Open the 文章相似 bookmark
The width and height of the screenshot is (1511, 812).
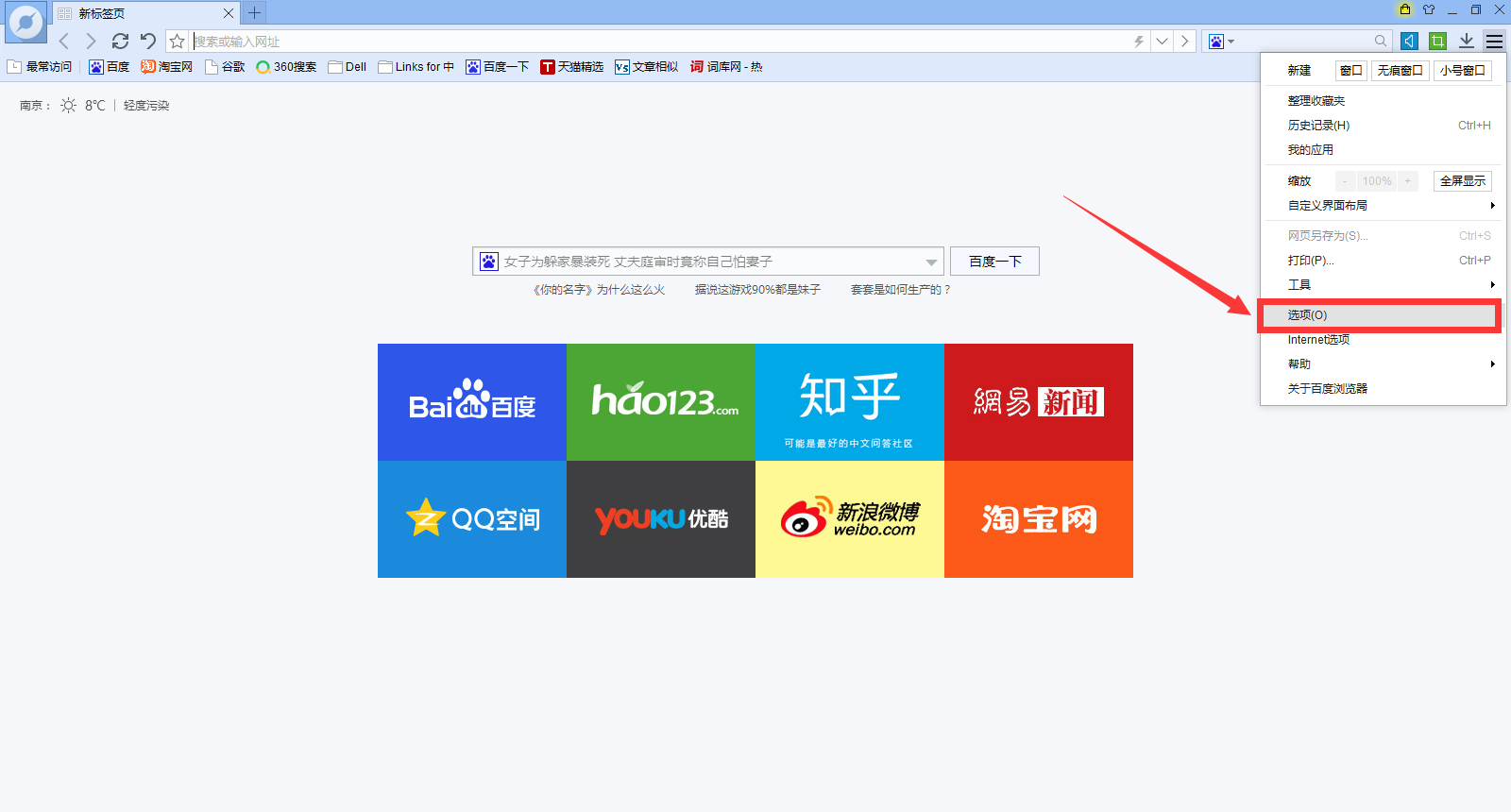pyautogui.click(x=647, y=67)
